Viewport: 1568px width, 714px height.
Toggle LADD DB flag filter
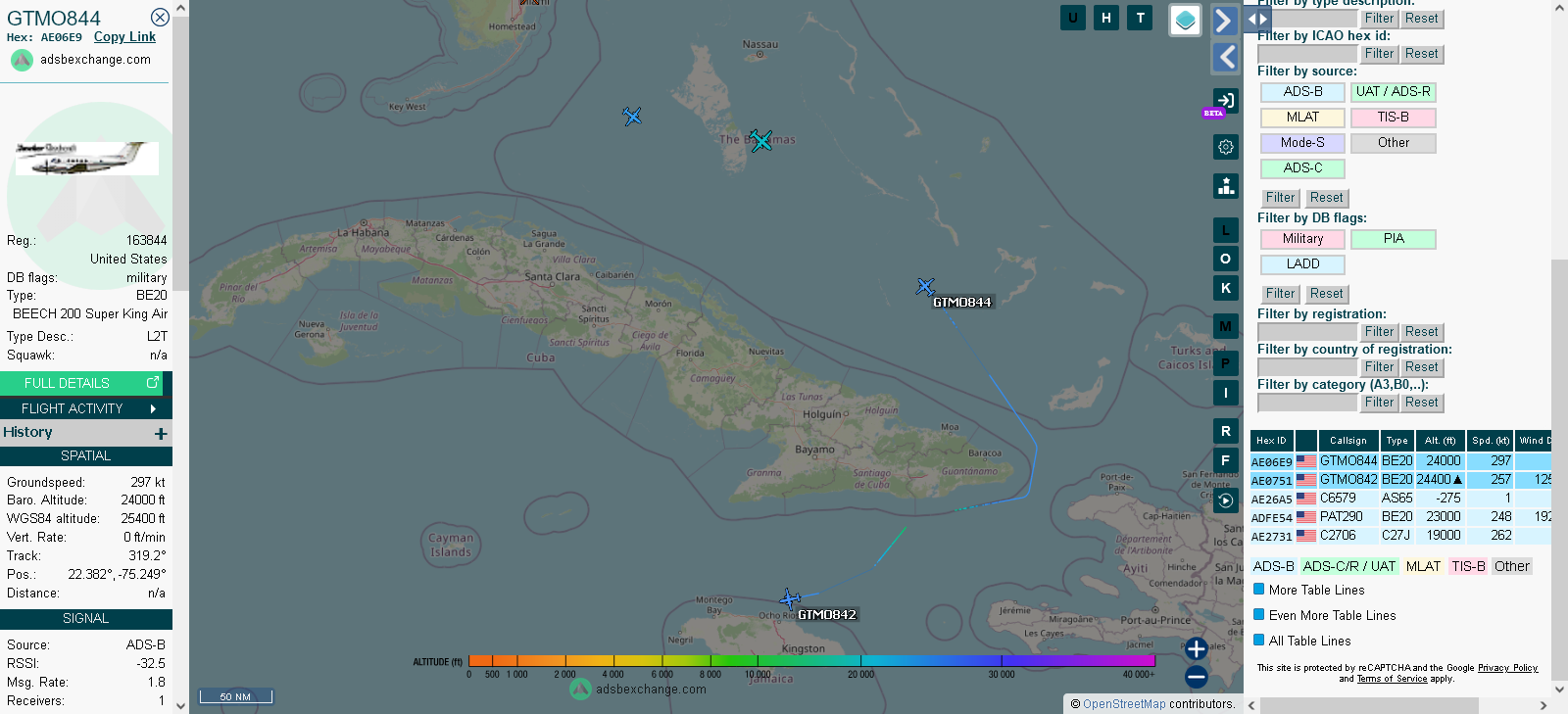(1302, 264)
